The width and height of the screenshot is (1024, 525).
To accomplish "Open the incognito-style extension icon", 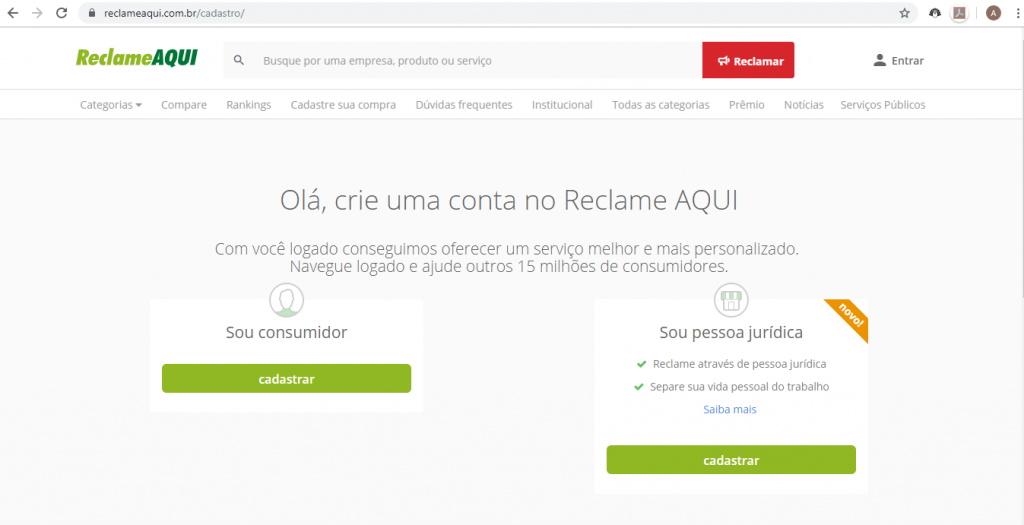I will [x=935, y=13].
